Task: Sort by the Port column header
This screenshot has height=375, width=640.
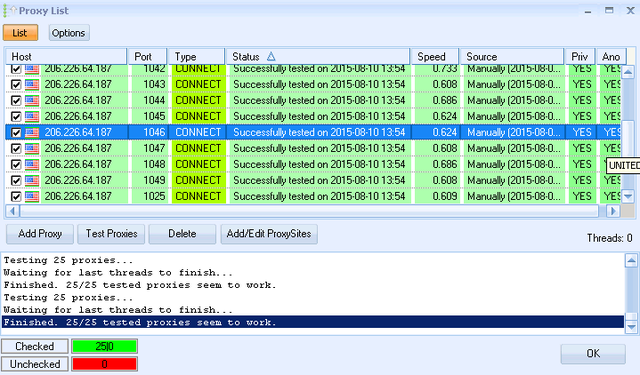Action: tap(147, 57)
